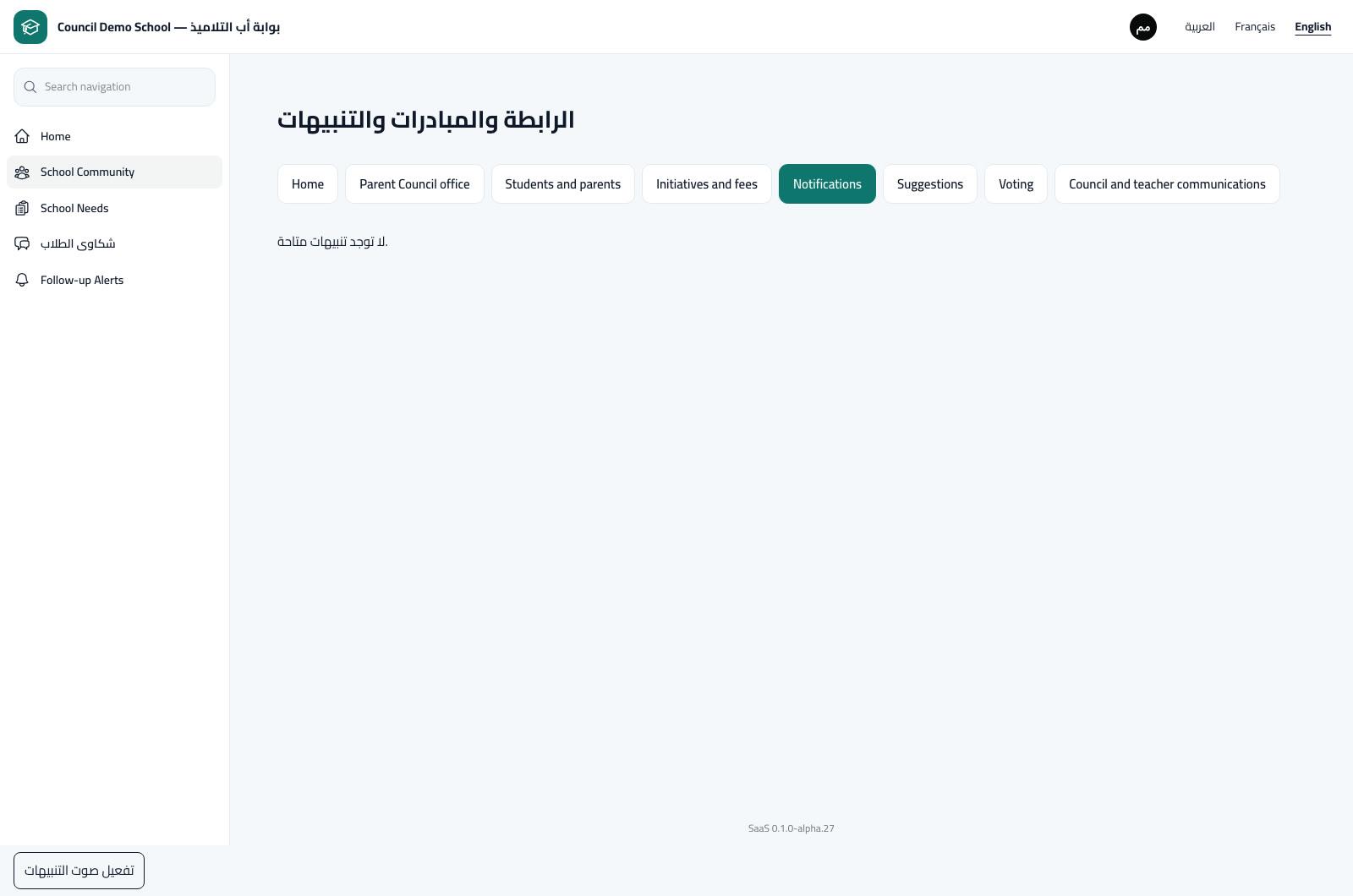Click the student complaints chat bubble icon

pos(23,244)
